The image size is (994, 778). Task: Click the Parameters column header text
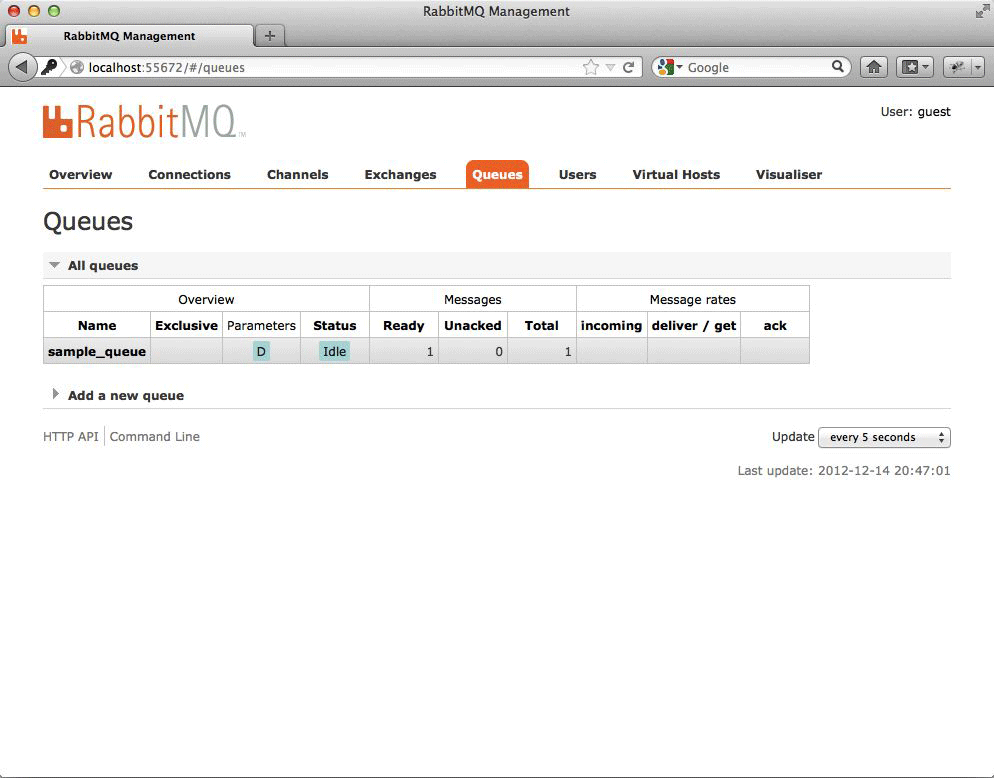pyautogui.click(x=261, y=325)
